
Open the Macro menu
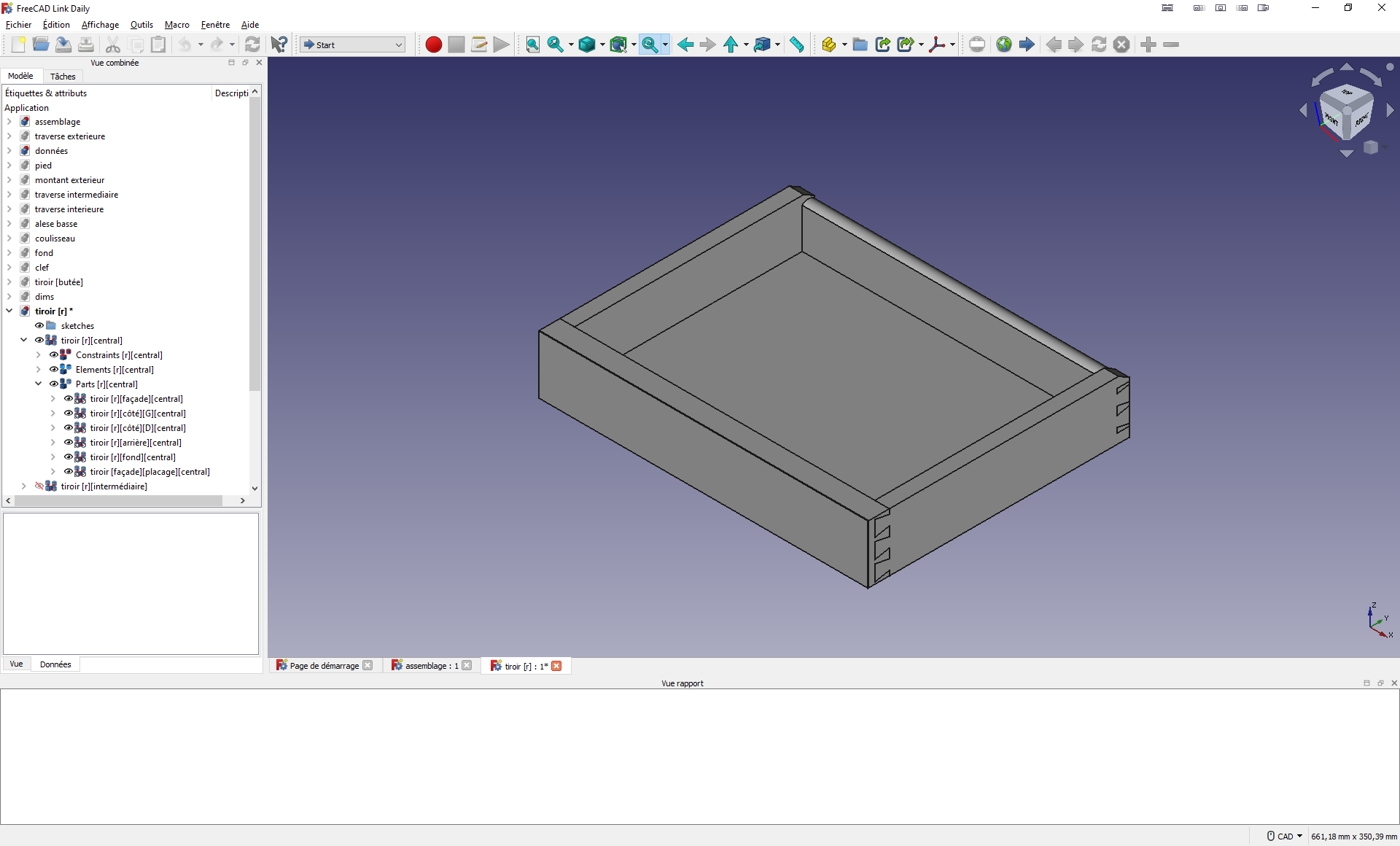(176, 25)
